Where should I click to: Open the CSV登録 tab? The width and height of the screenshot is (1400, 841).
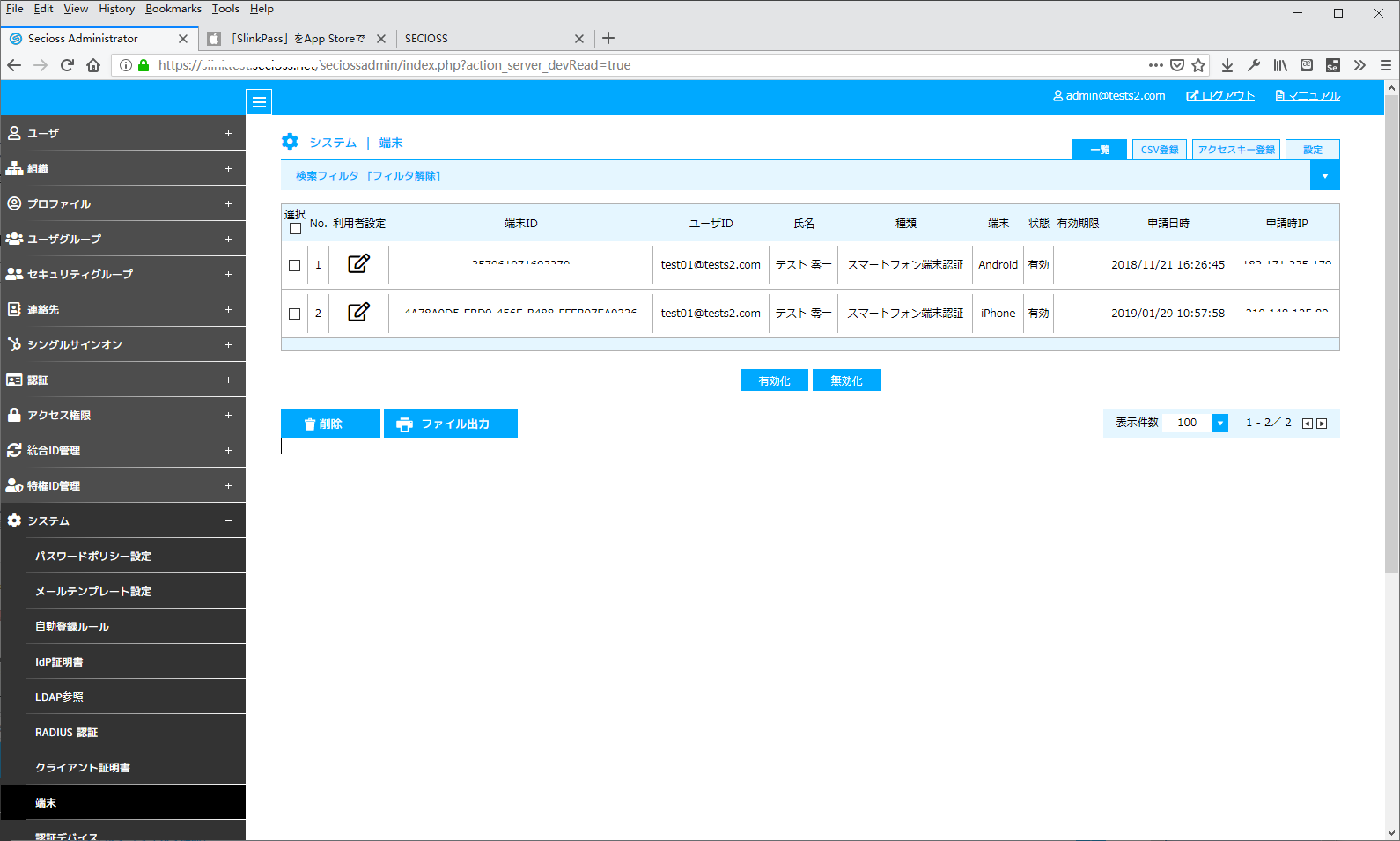click(1159, 150)
